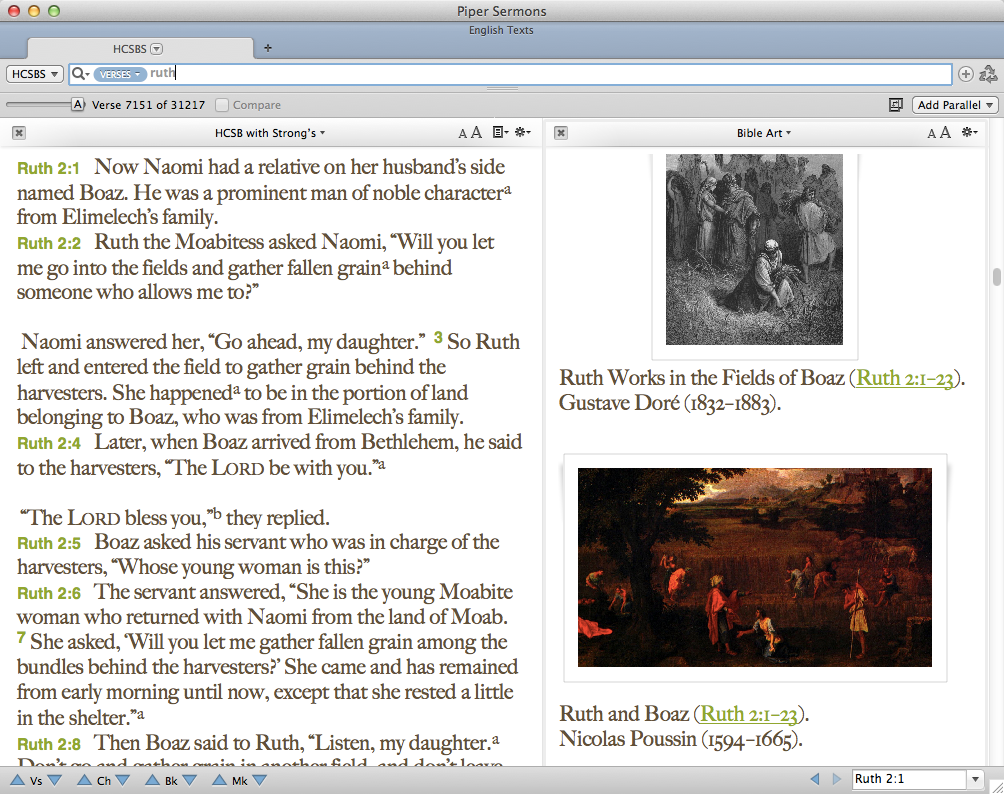This screenshot has height=794, width=1004.
Task: Click the Ruth 2:4 verse reference
Action: pyautogui.click(x=49, y=443)
